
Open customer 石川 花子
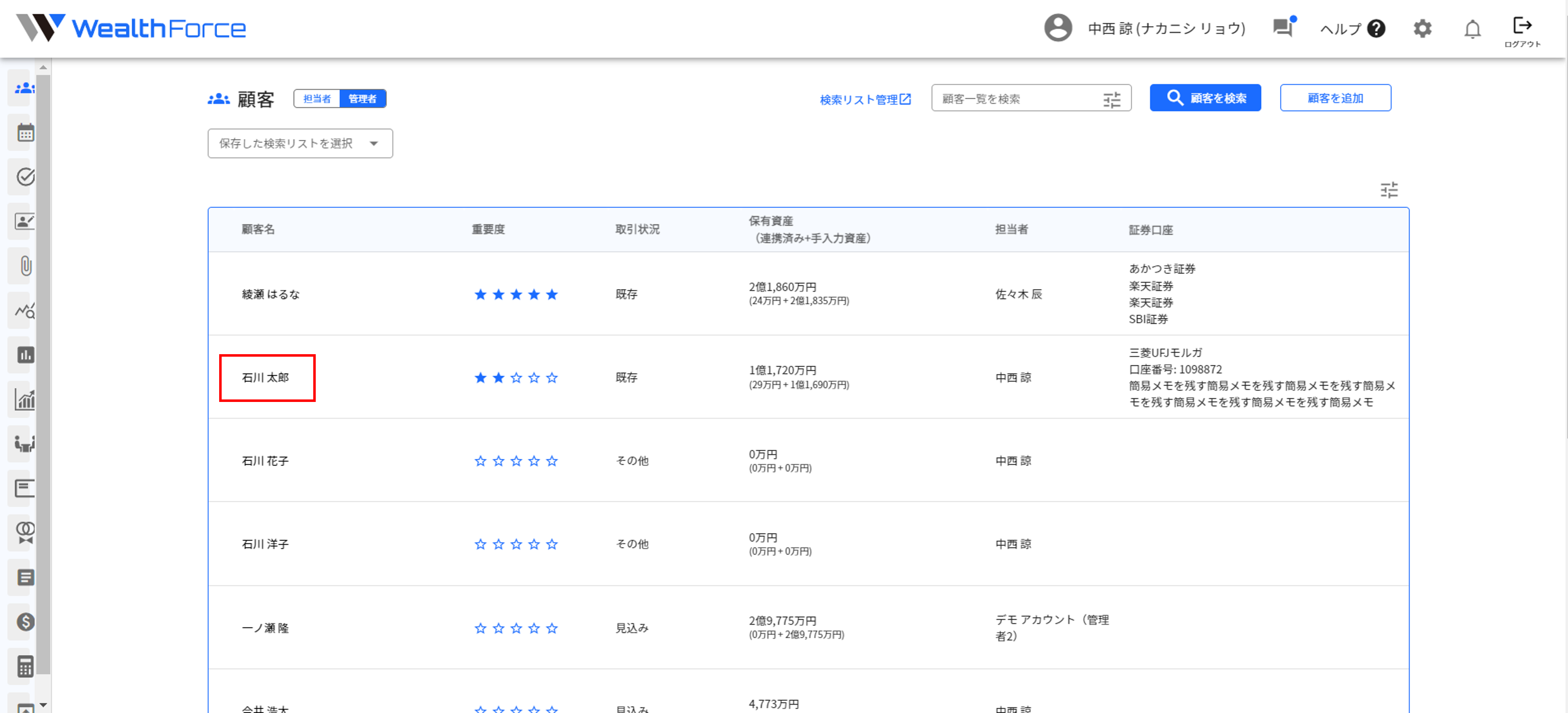coord(265,461)
